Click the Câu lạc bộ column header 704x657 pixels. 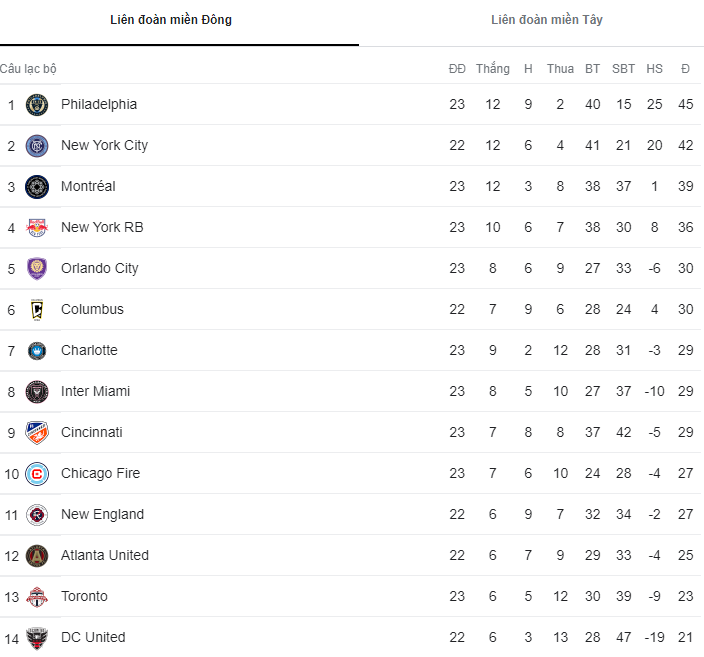(x=28, y=69)
